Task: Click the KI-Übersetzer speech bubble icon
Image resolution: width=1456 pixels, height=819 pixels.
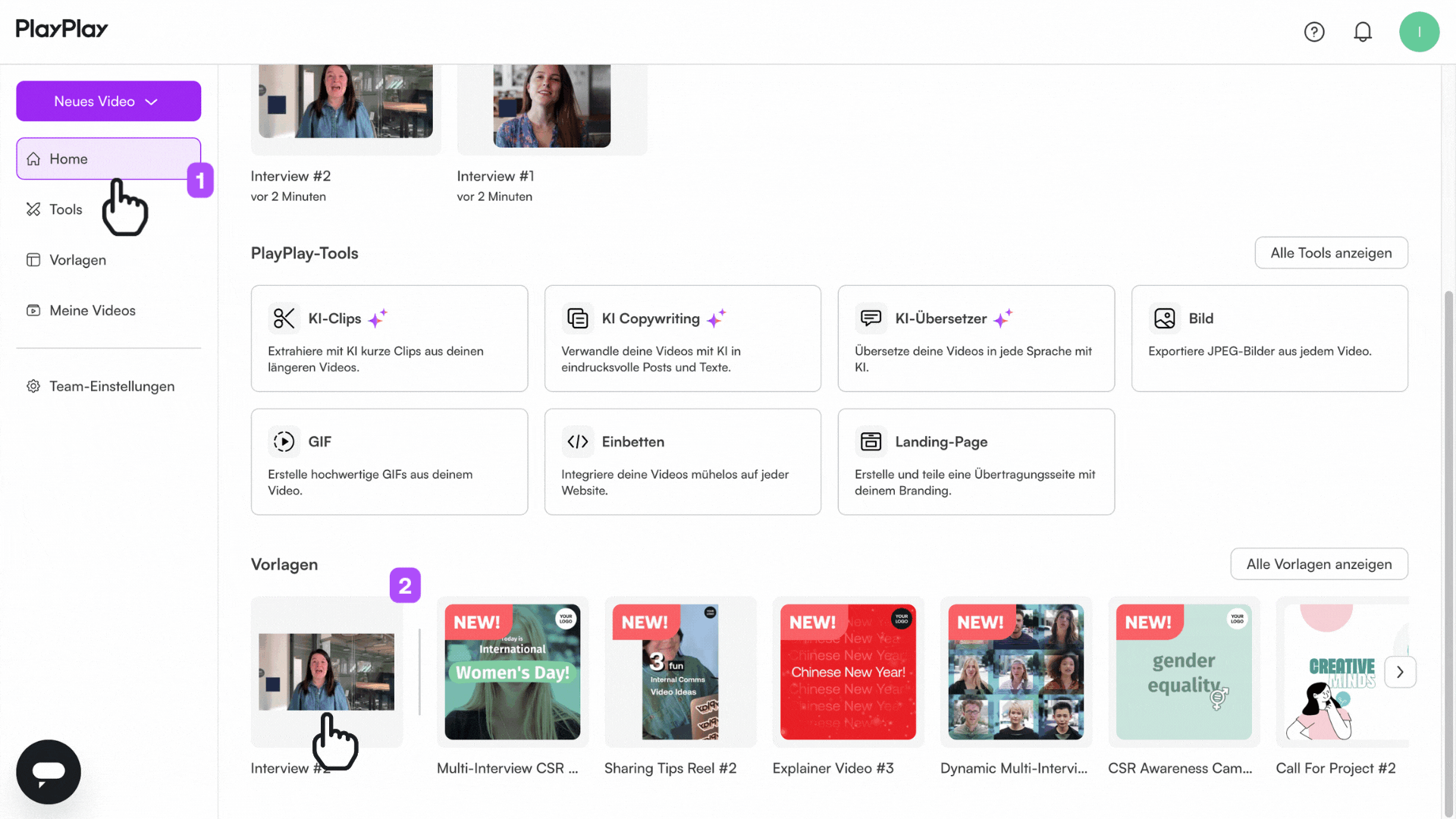Action: [x=871, y=318]
